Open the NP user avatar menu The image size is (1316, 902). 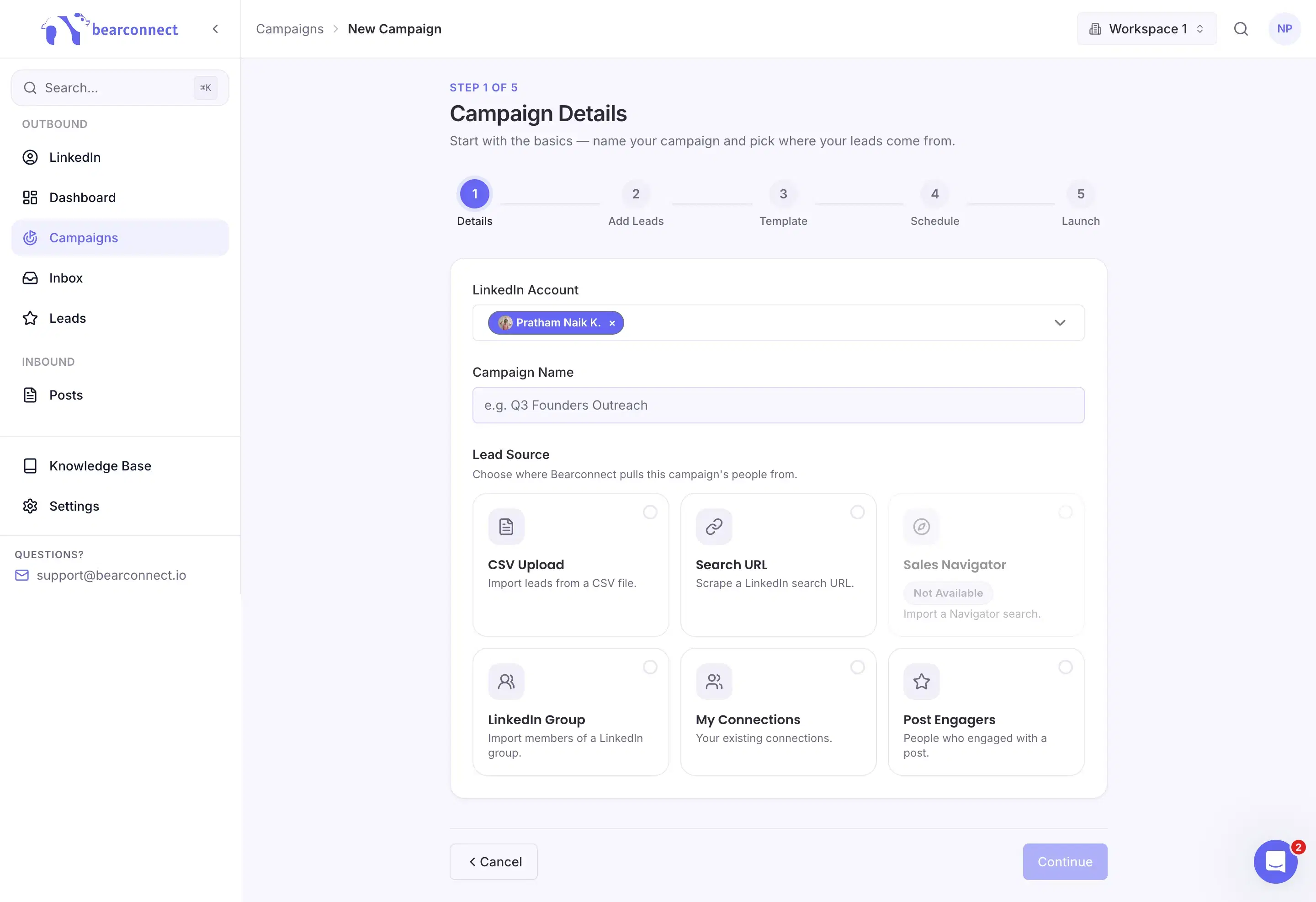tap(1284, 29)
